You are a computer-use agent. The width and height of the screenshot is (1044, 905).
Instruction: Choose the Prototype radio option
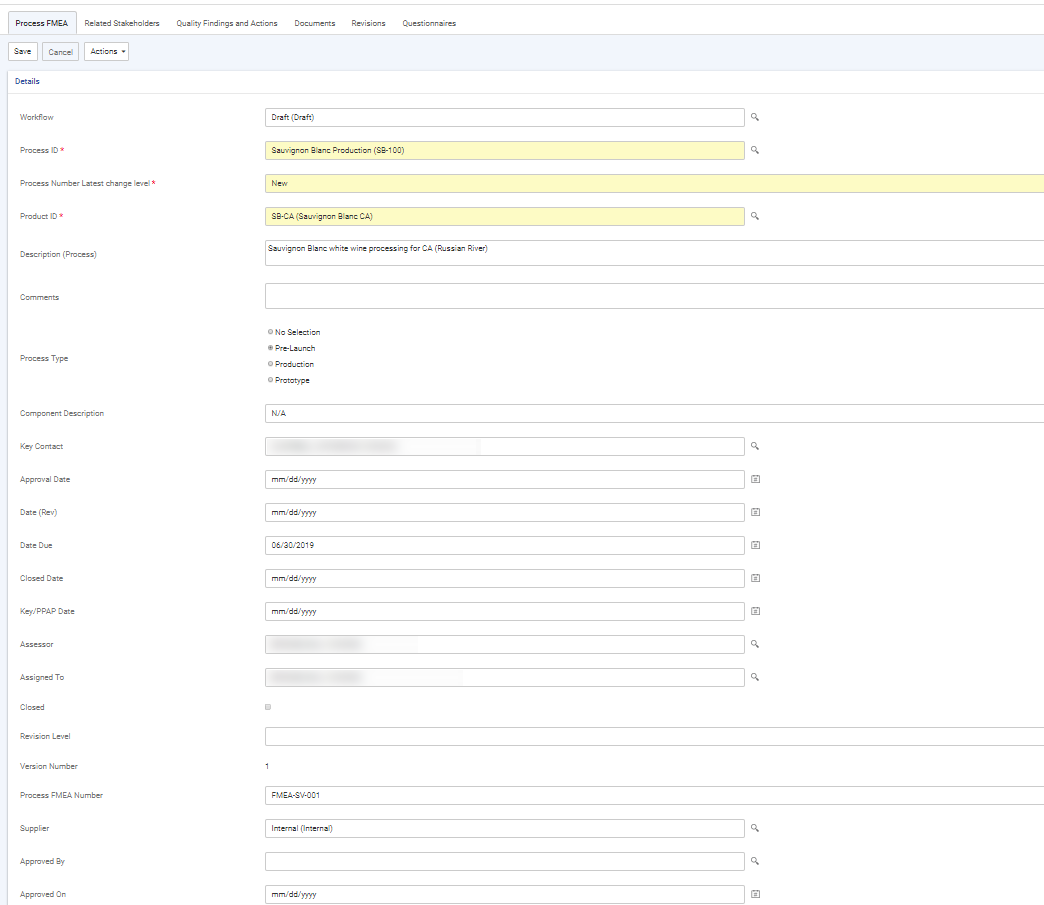(x=270, y=380)
